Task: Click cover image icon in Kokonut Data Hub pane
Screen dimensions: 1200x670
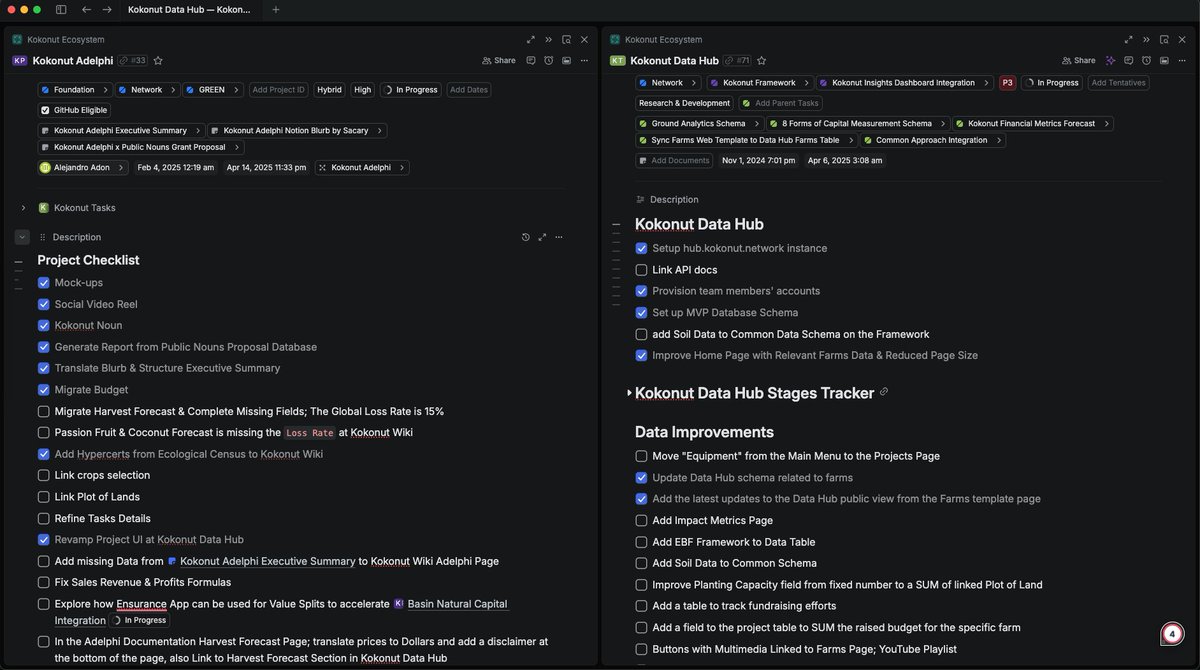Action: [x=1163, y=60]
